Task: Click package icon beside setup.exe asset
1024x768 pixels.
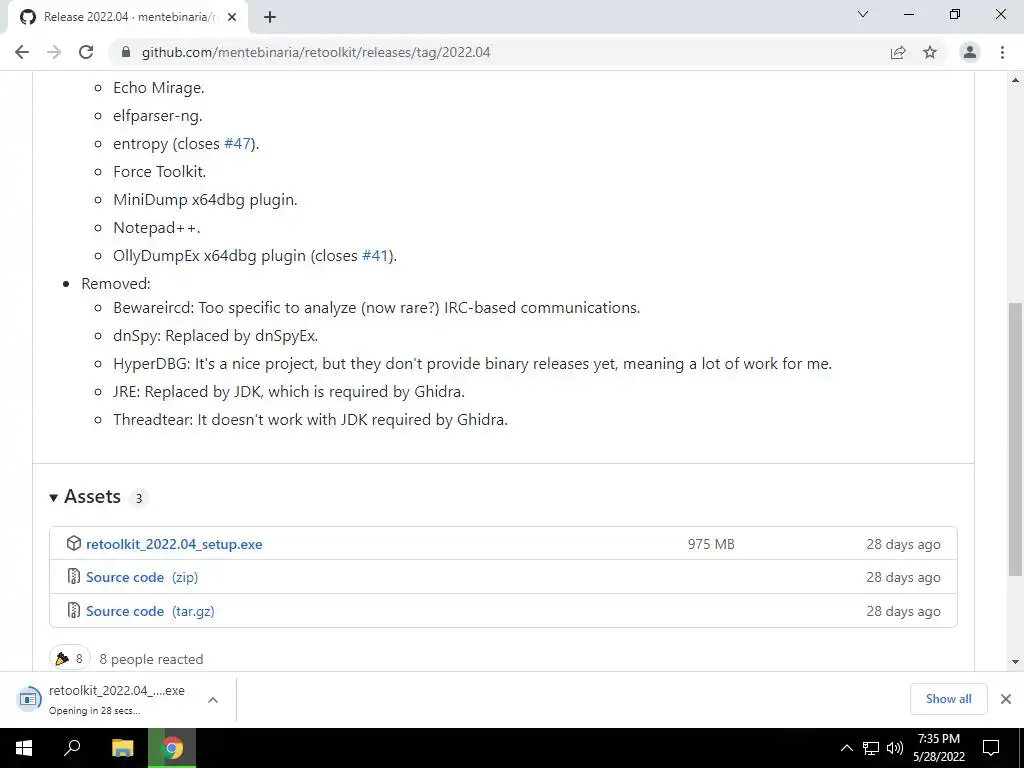Action: point(74,543)
